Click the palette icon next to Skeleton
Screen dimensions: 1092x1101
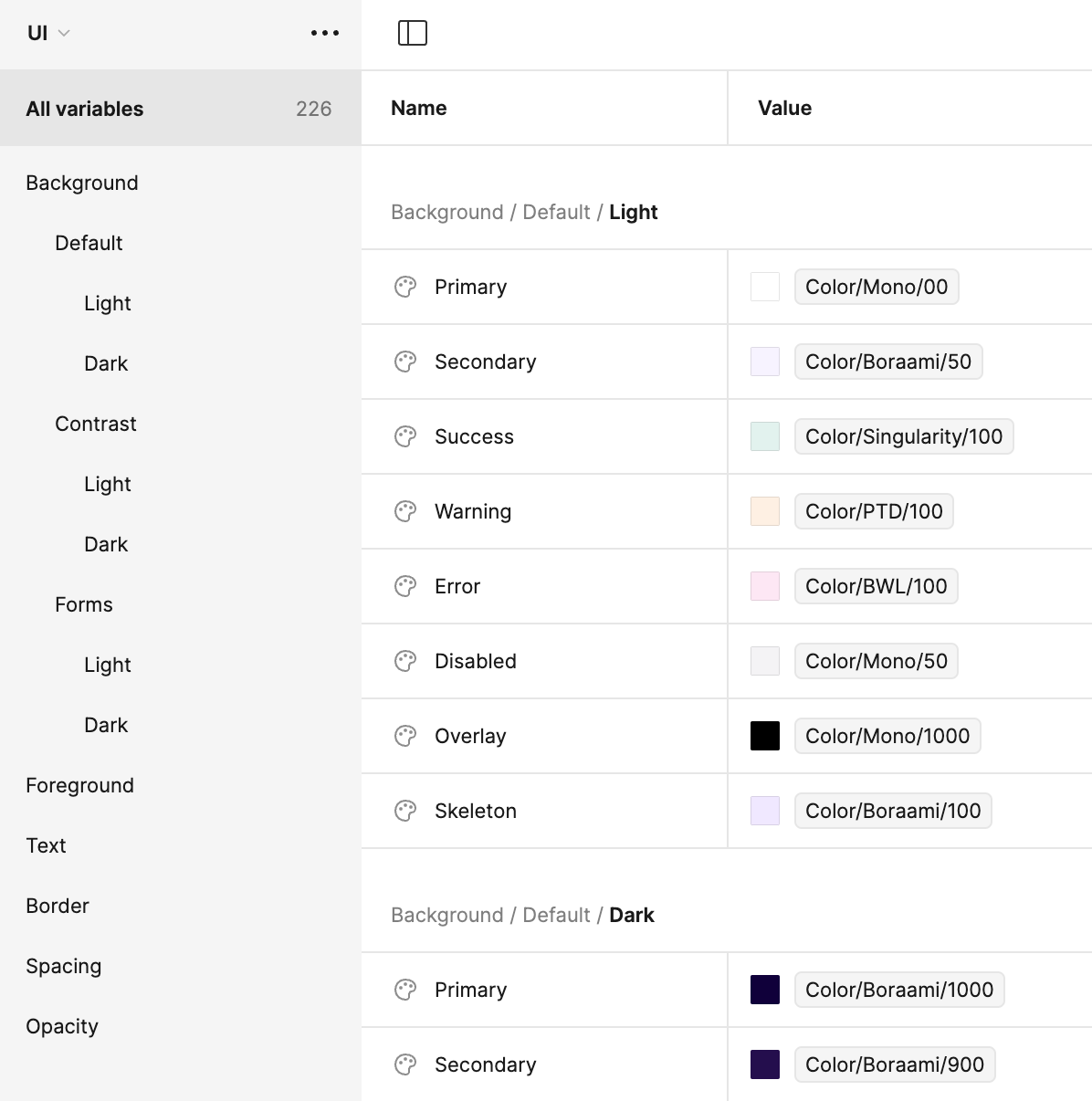(405, 811)
